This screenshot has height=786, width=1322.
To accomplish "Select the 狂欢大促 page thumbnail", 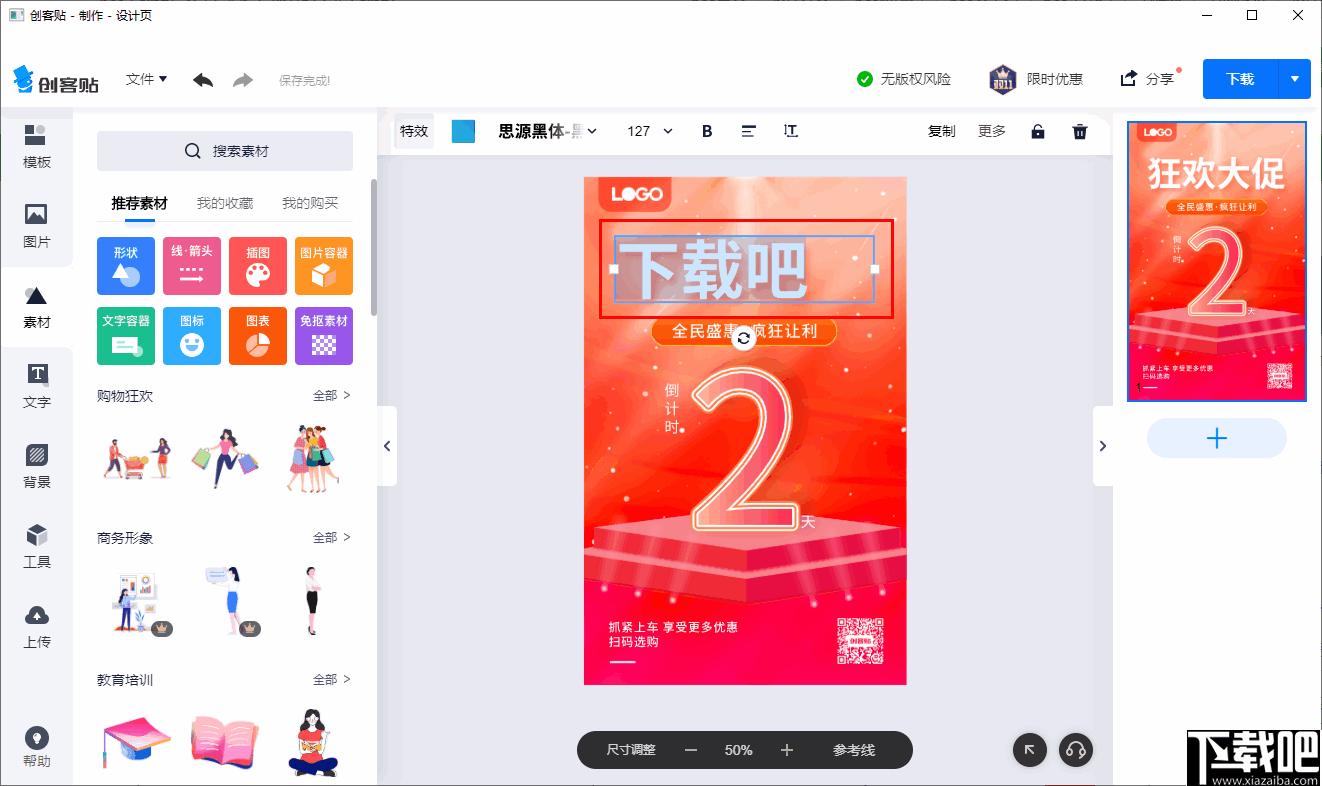I will point(1216,262).
